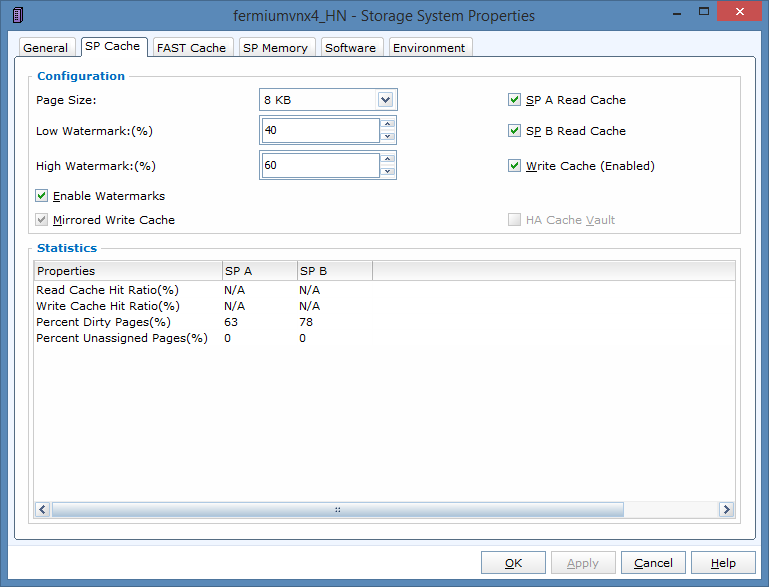Click the horizontal scrollbar in Statistics
The height and width of the screenshot is (587, 769).
tap(337, 509)
